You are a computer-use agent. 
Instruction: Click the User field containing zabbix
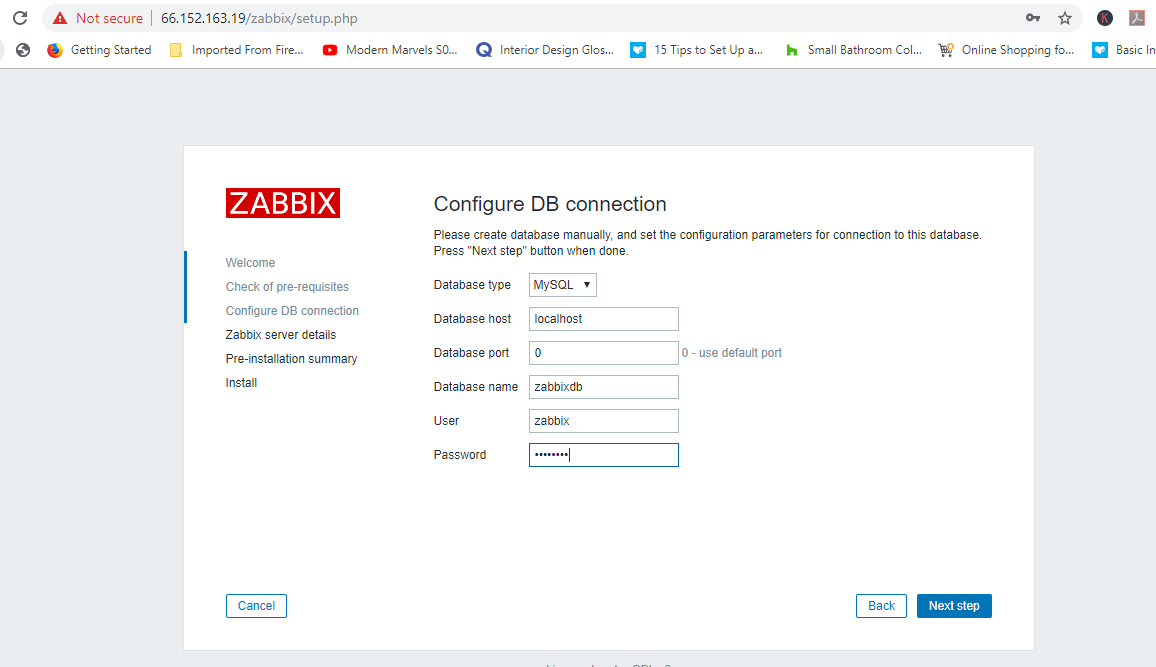click(604, 421)
